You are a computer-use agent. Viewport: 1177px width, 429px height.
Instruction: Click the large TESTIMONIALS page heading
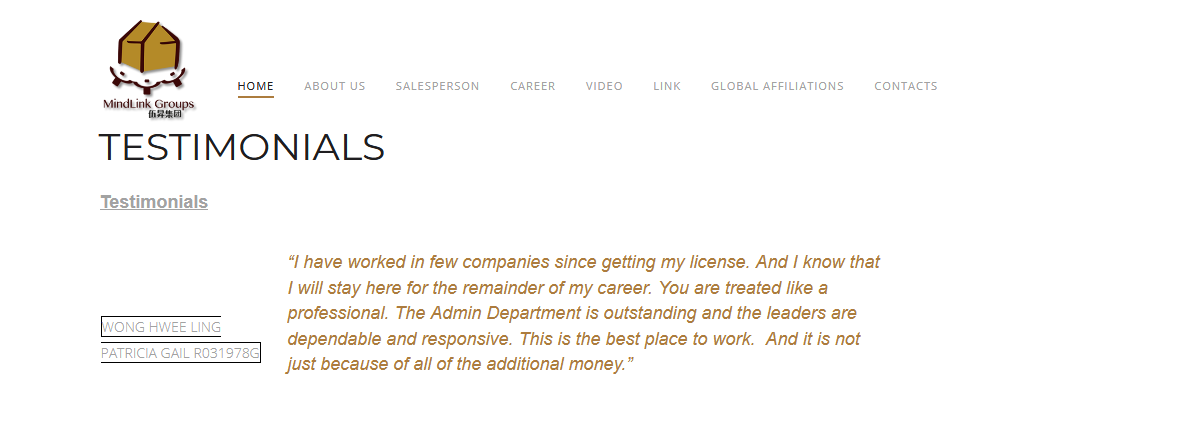pos(242,147)
